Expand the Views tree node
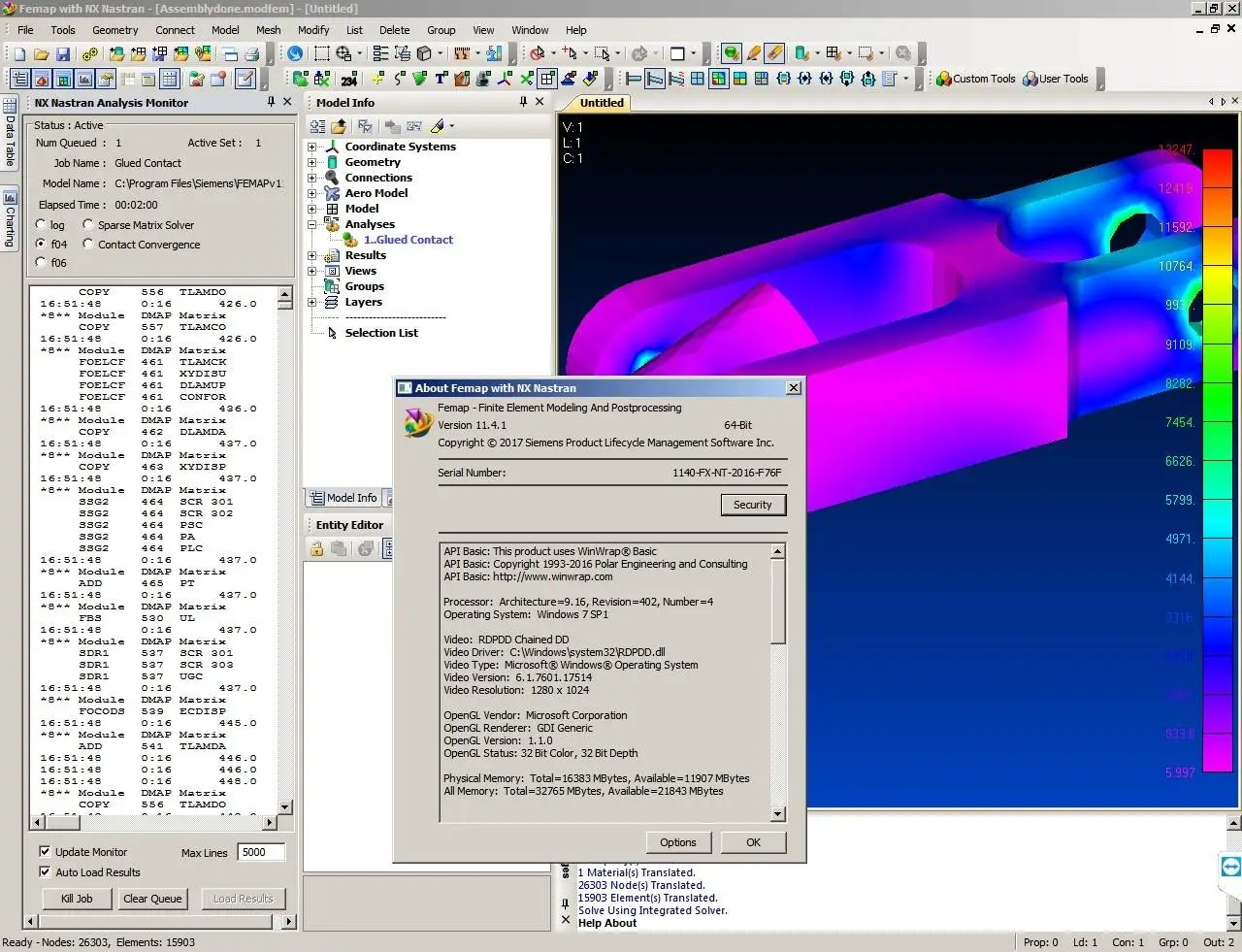1242x952 pixels. pos(312,271)
